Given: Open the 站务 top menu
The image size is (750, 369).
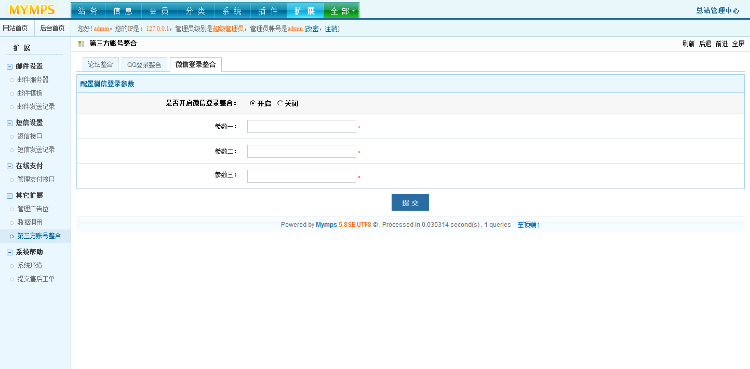Looking at the screenshot, I should point(88,10).
